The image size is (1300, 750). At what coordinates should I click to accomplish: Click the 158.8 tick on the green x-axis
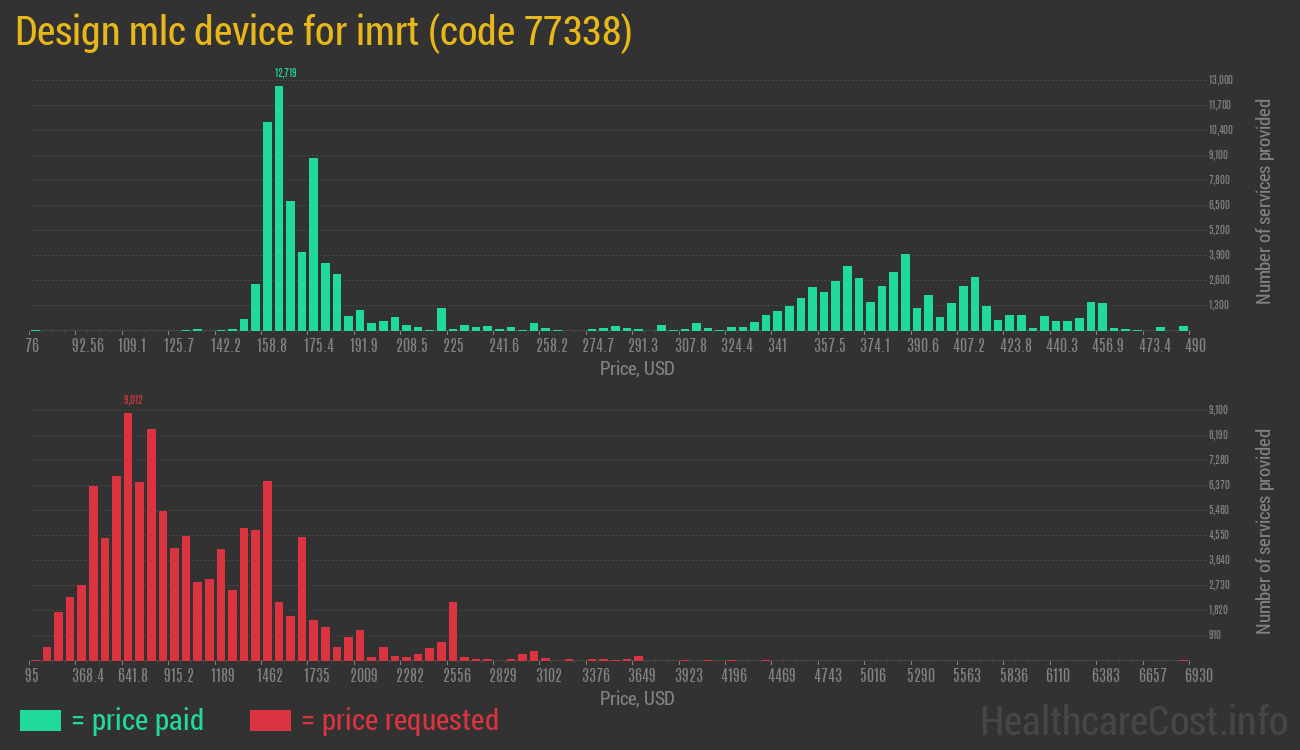[x=271, y=346]
